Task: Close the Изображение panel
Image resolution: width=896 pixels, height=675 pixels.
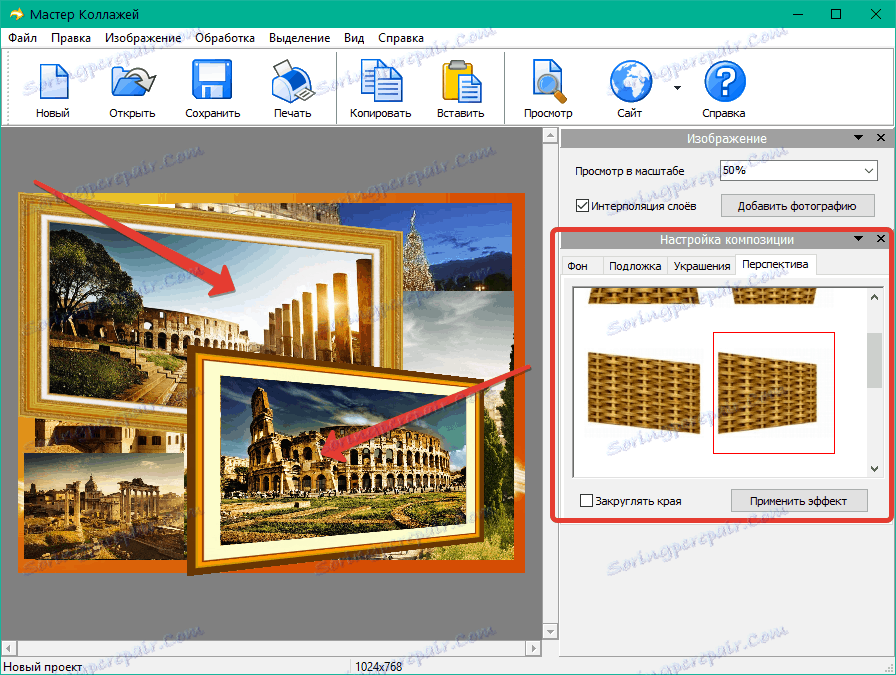Action: pyautogui.click(x=881, y=138)
